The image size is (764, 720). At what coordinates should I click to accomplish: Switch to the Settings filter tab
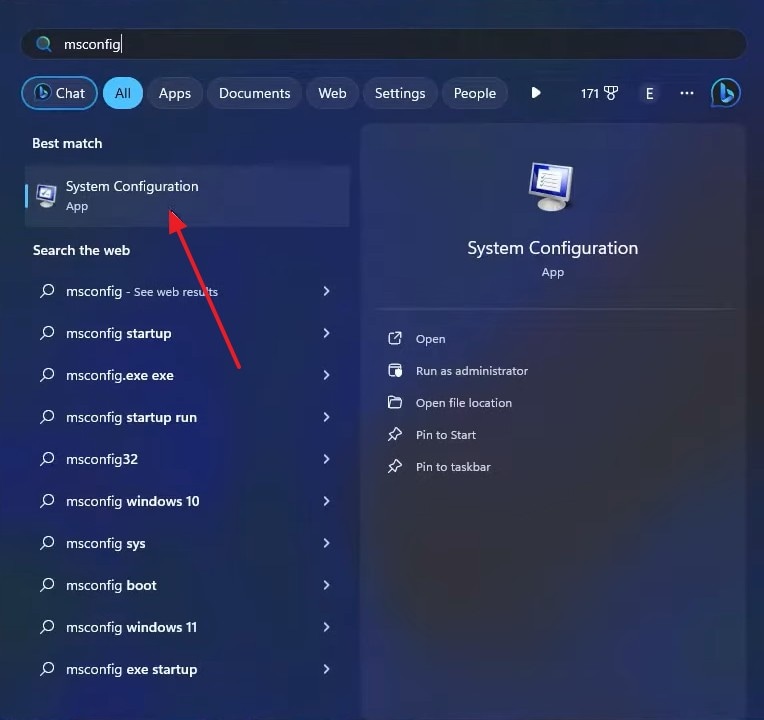pyautogui.click(x=400, y=93)
